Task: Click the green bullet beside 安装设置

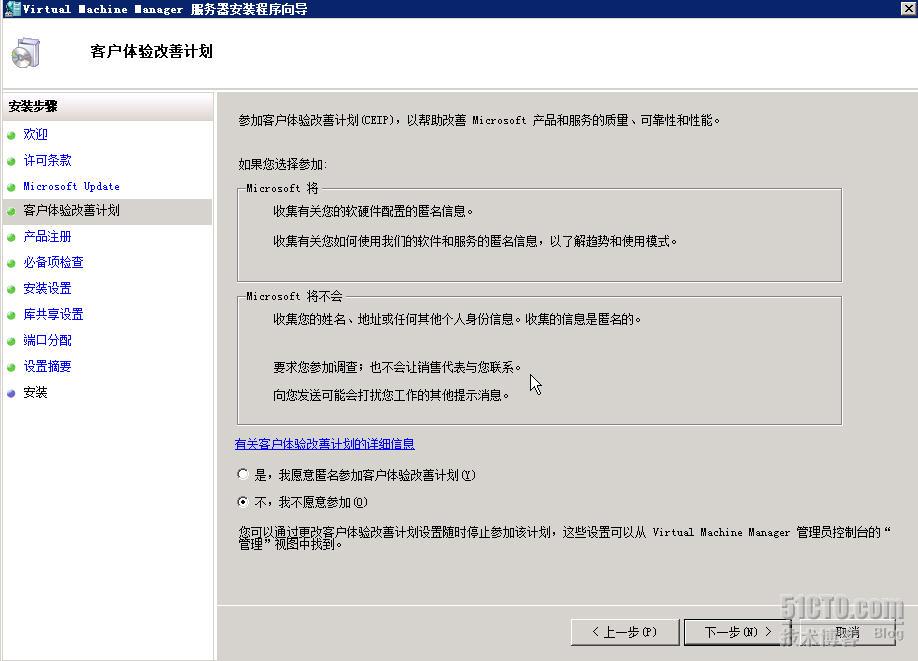Action: (x=11, y=289)
